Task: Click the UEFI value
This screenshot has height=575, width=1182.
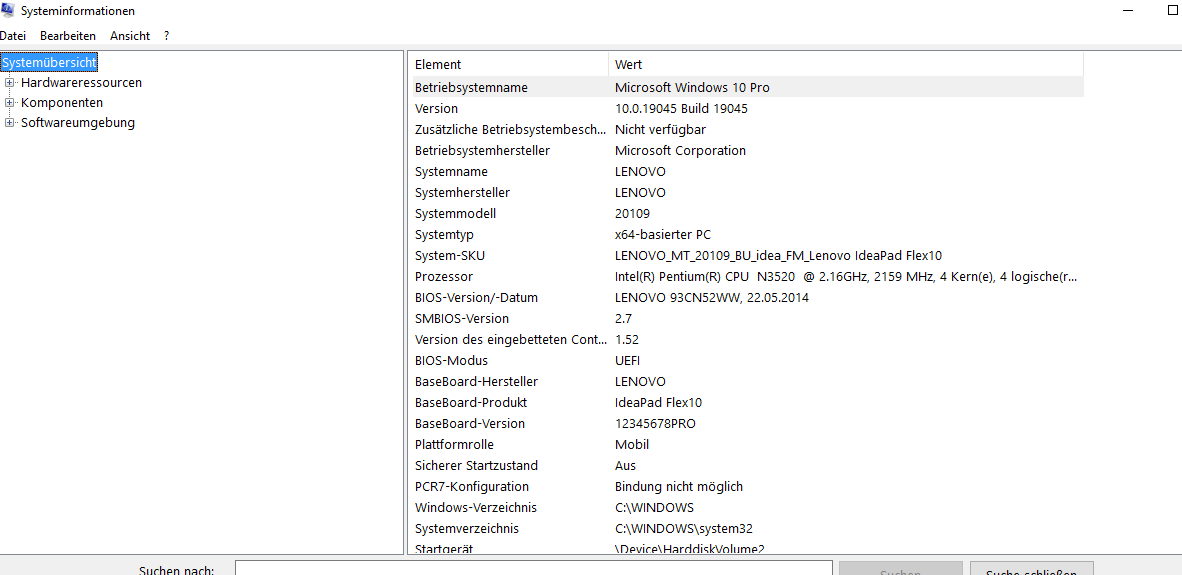Action: pos(627,361)
